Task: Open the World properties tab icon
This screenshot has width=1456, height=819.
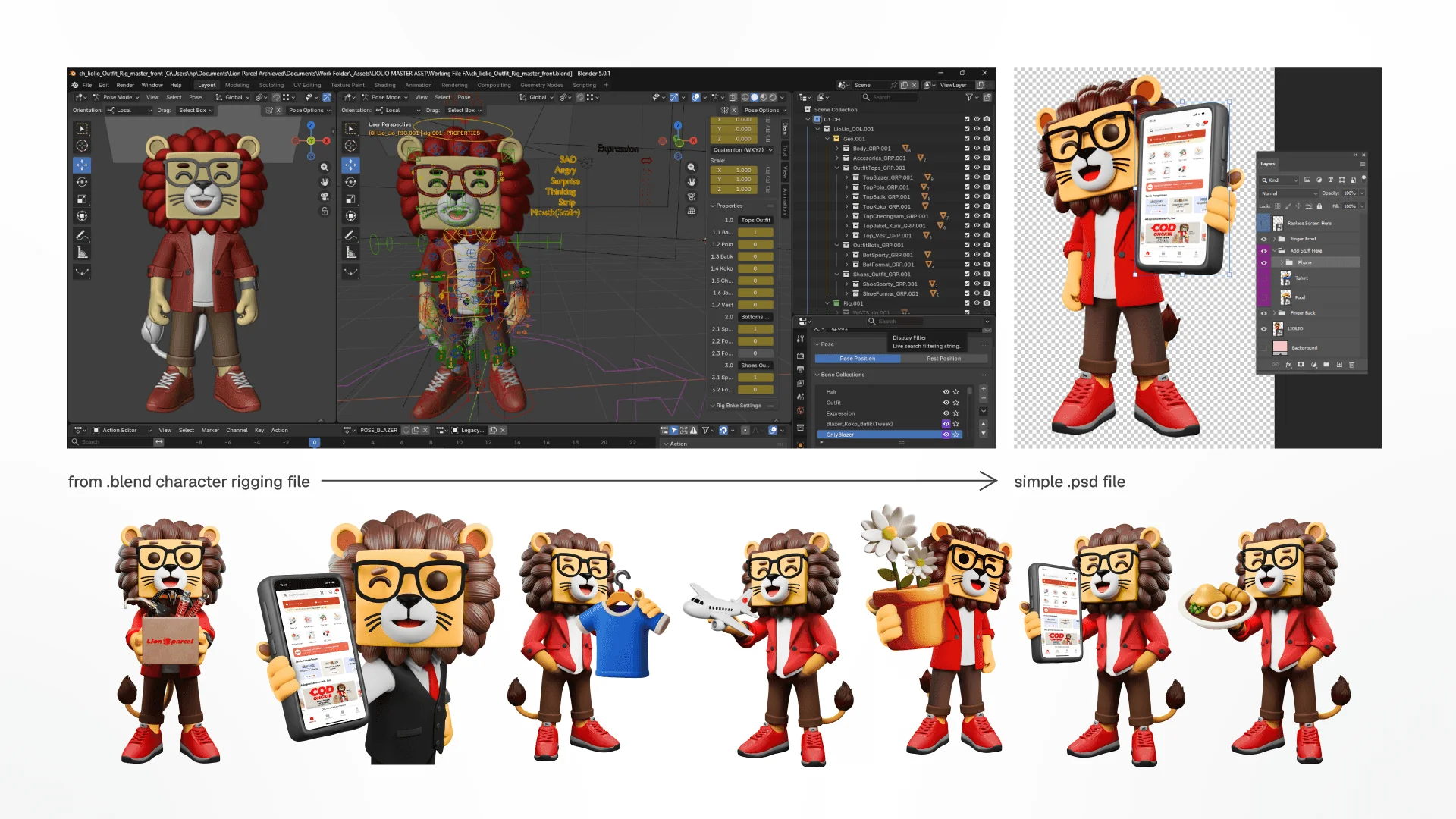Action: [x=800, y=411]
